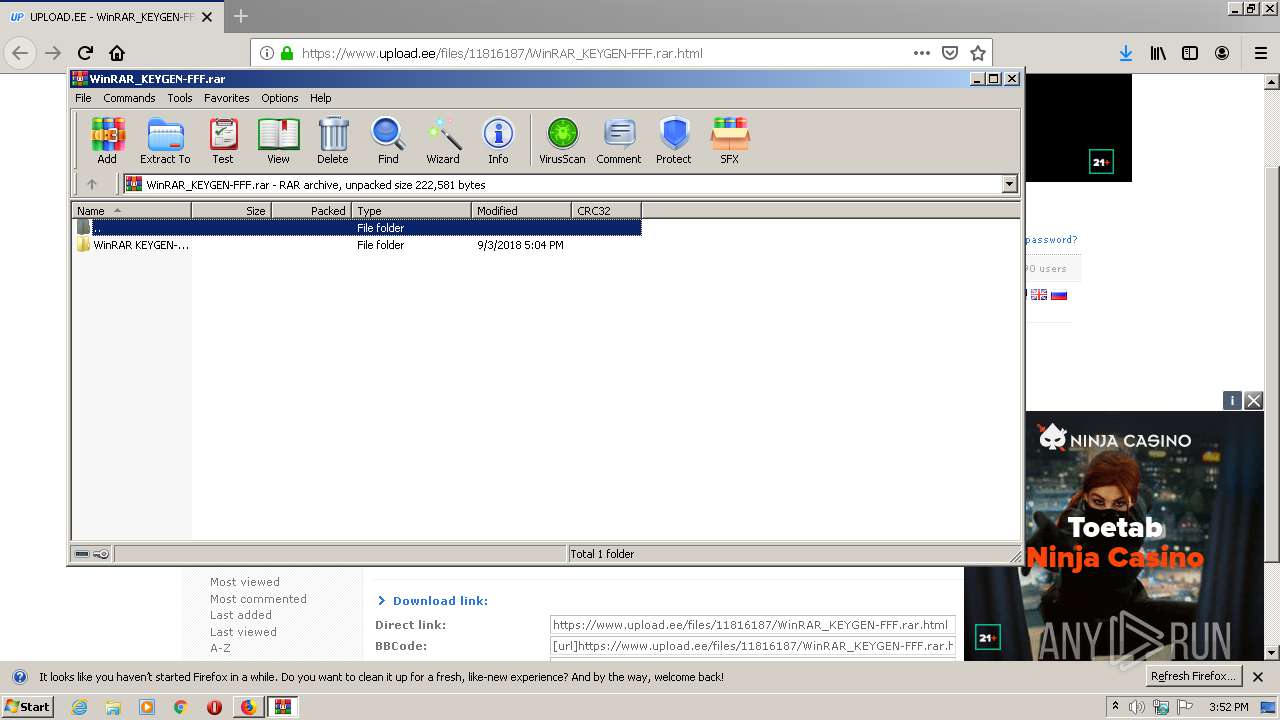This screenshot has width=1280, height=720.
Task: Click the Extract To toolbar icon
Action: tap(165, 140)
